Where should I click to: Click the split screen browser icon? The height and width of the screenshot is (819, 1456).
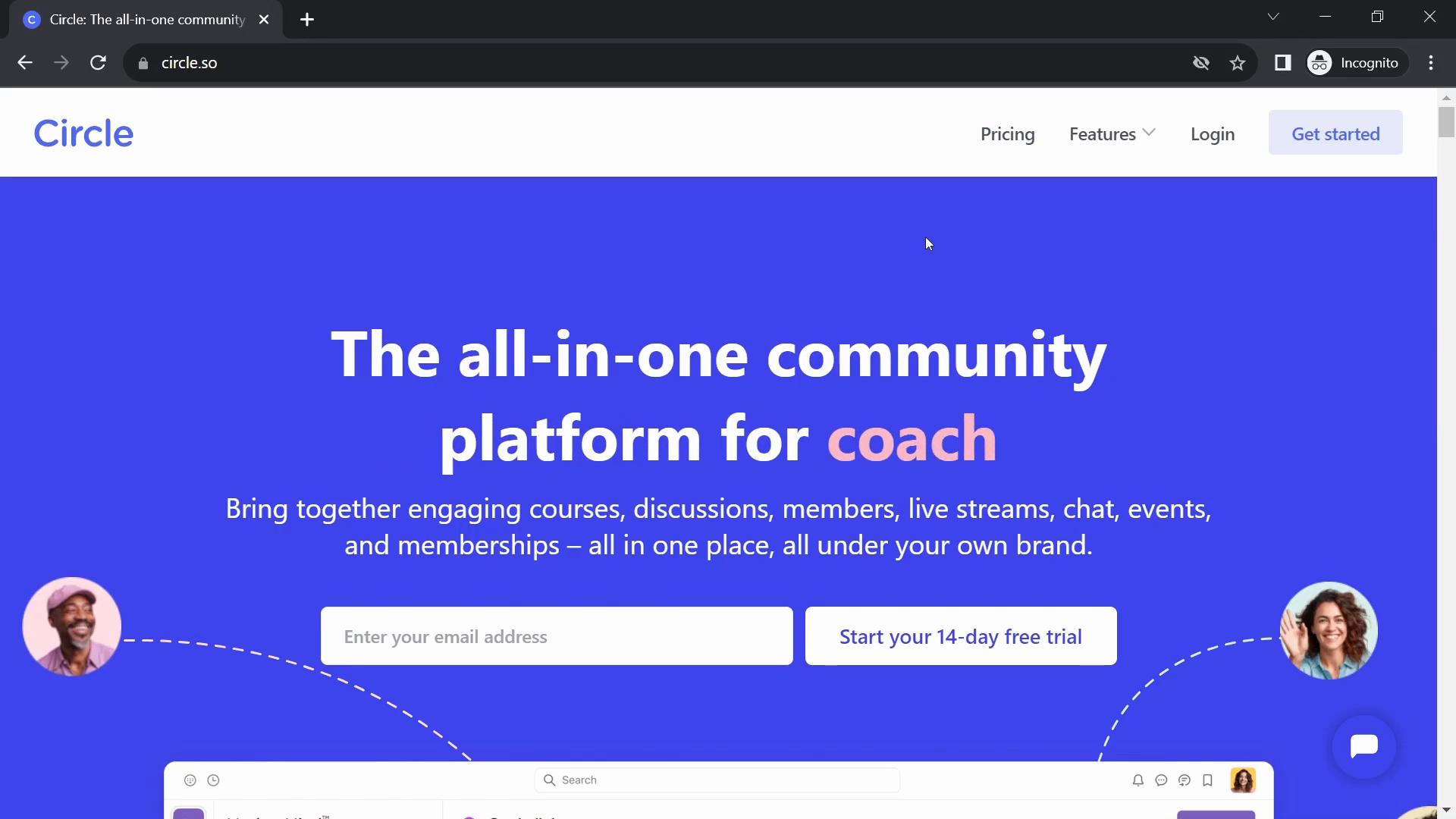[1283, 62]
